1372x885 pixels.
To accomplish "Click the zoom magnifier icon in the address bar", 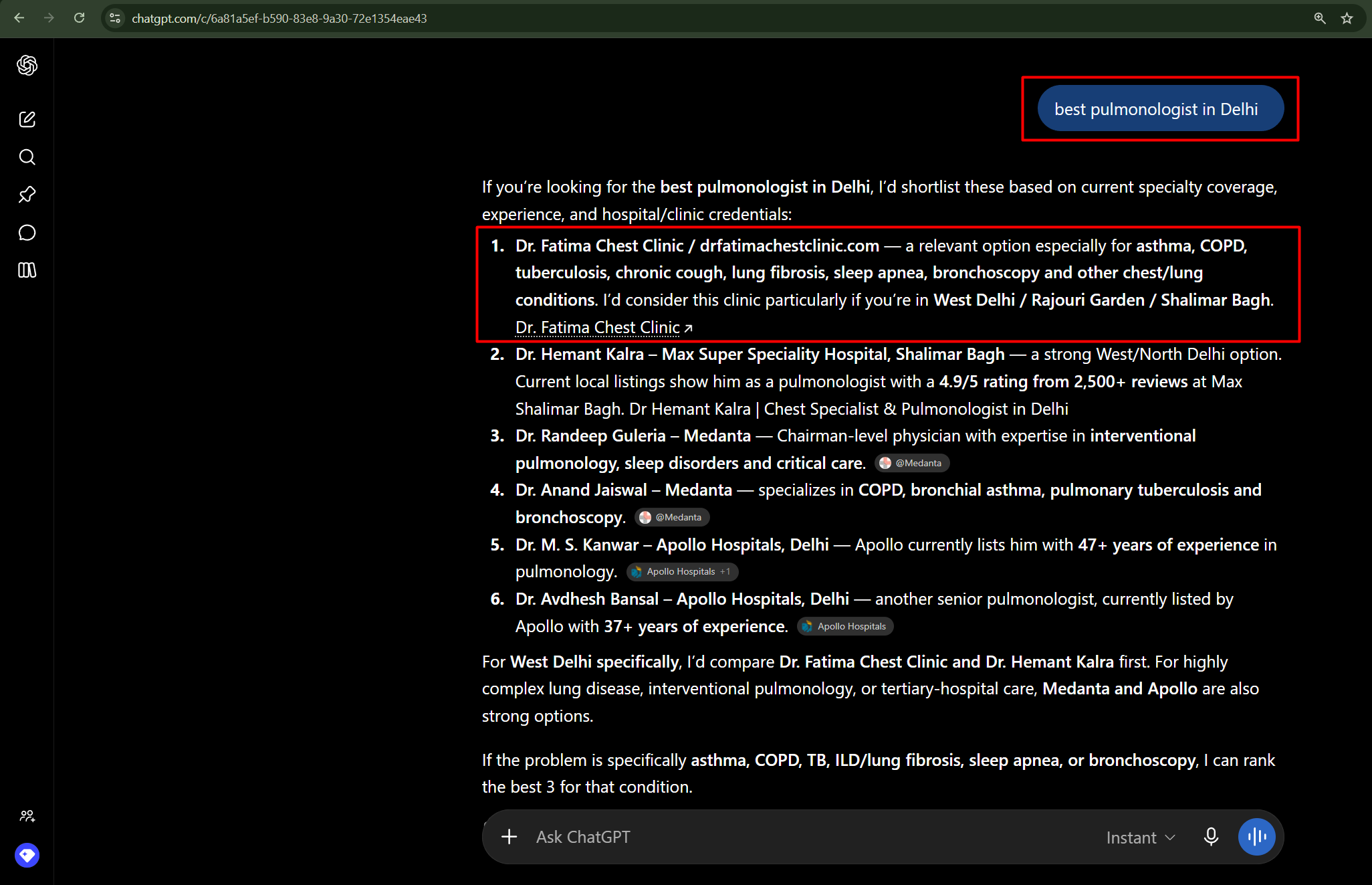I will [x=1319, y=18].
